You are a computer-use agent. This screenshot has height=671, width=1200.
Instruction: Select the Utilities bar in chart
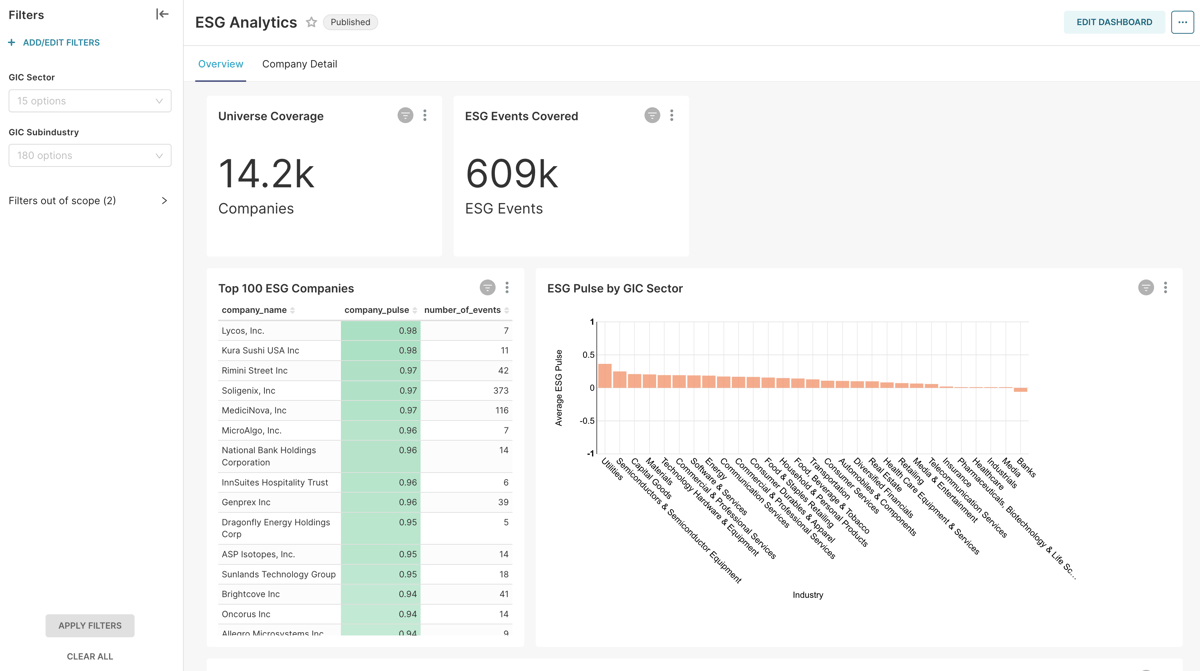click(604, 376)
